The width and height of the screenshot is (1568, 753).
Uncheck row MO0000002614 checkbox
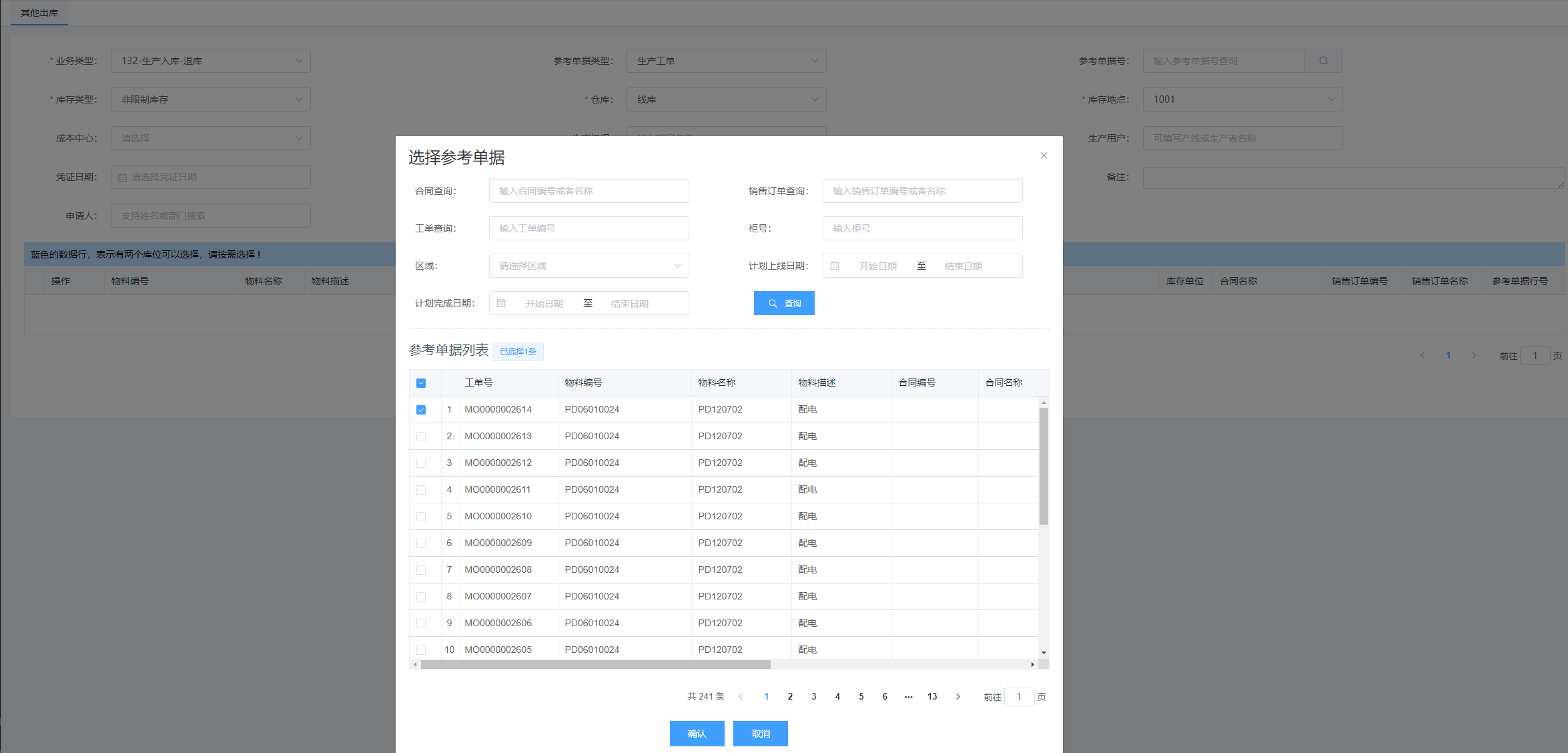point(421,410)
